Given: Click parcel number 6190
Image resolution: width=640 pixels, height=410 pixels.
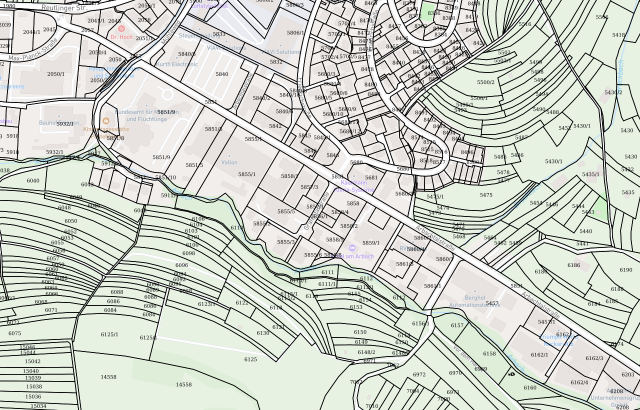Looking at the screenshot, I should pos(626,270).
